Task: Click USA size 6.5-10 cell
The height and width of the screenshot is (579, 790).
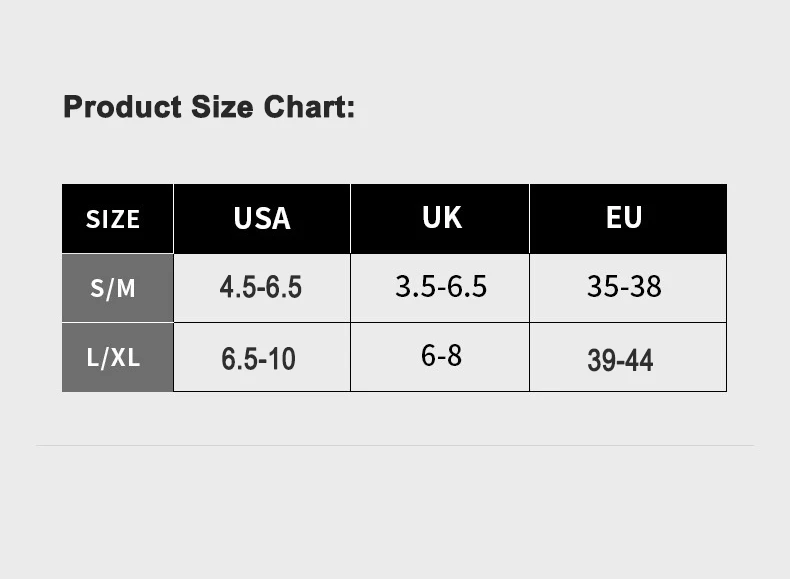Action: coord(259,359)
